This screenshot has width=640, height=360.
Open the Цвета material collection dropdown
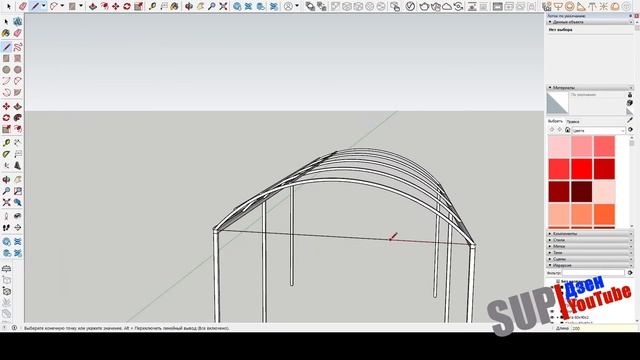tap(598, 130)
